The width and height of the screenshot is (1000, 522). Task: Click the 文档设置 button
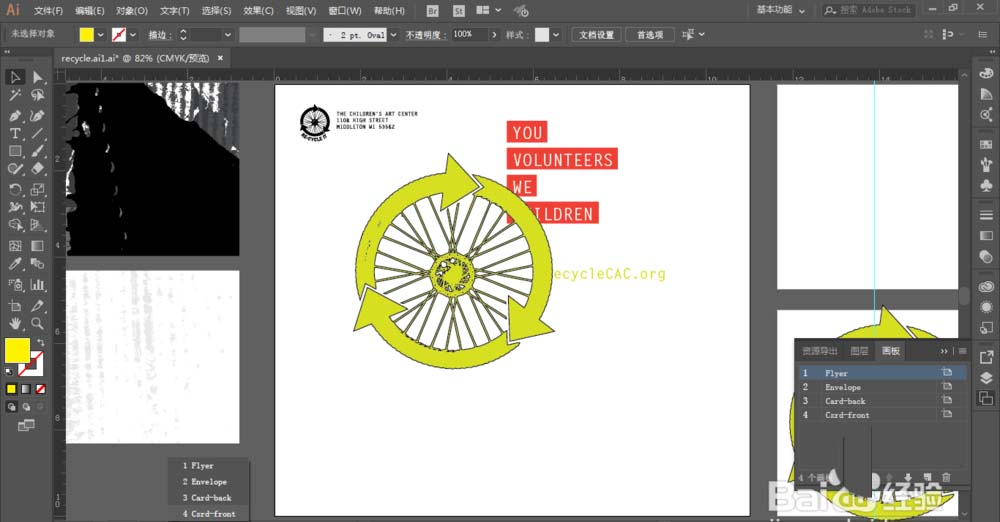598,34
